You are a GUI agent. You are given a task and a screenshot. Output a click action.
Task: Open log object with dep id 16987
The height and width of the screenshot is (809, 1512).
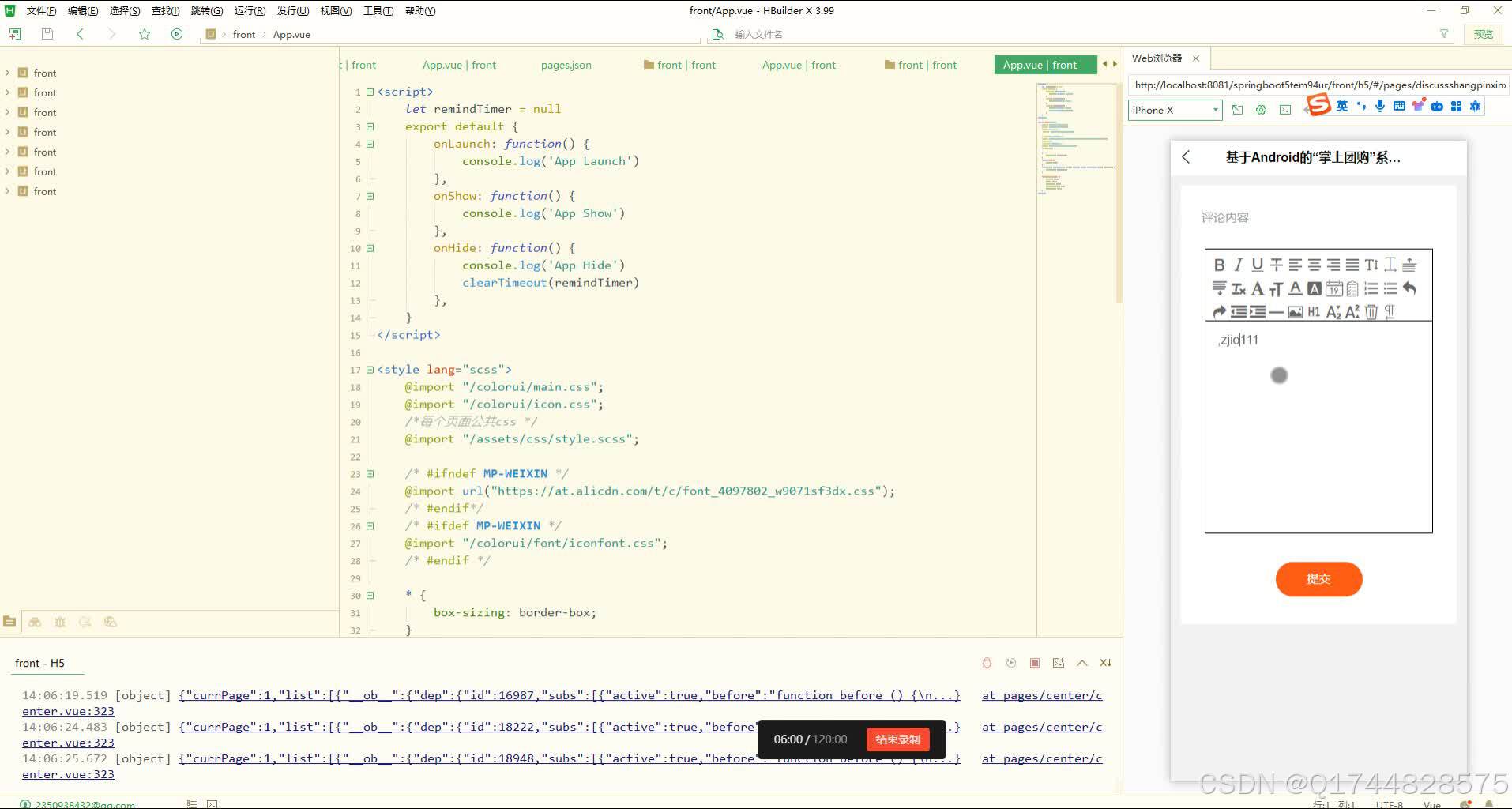(569, 695)
